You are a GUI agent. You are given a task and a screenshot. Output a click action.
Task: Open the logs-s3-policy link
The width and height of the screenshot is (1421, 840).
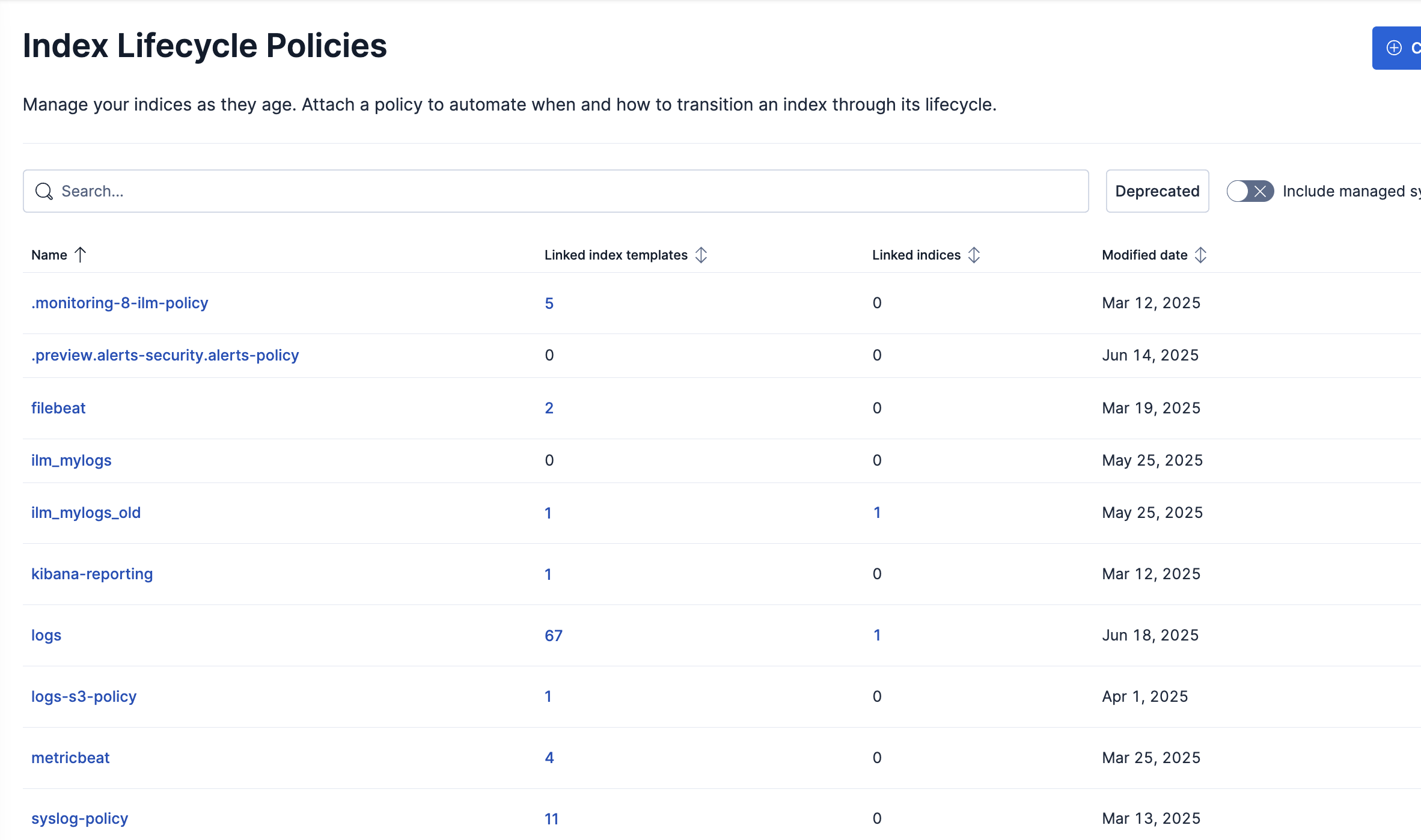[84, 696]
